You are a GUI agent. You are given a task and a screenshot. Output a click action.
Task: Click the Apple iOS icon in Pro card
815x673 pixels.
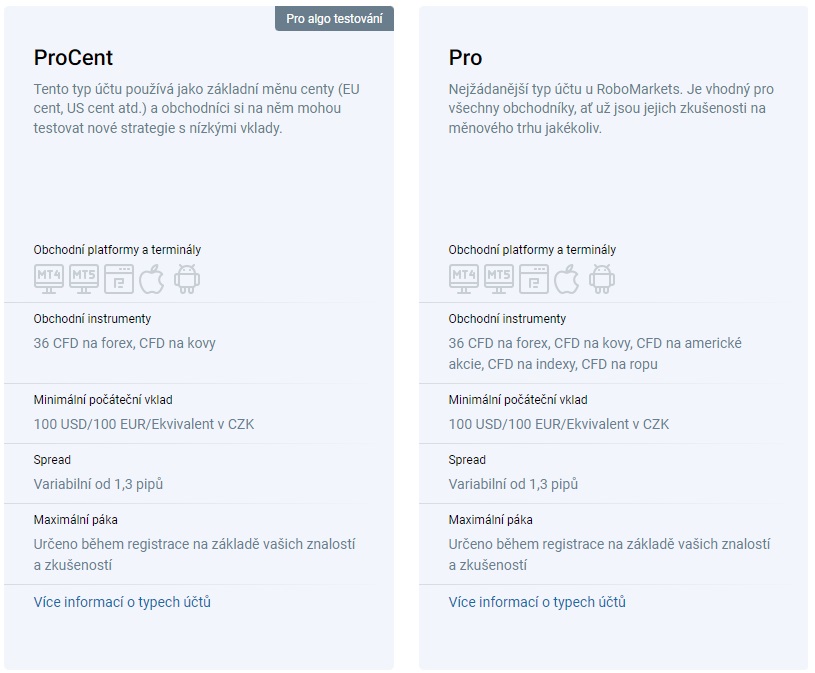point(567,279)
